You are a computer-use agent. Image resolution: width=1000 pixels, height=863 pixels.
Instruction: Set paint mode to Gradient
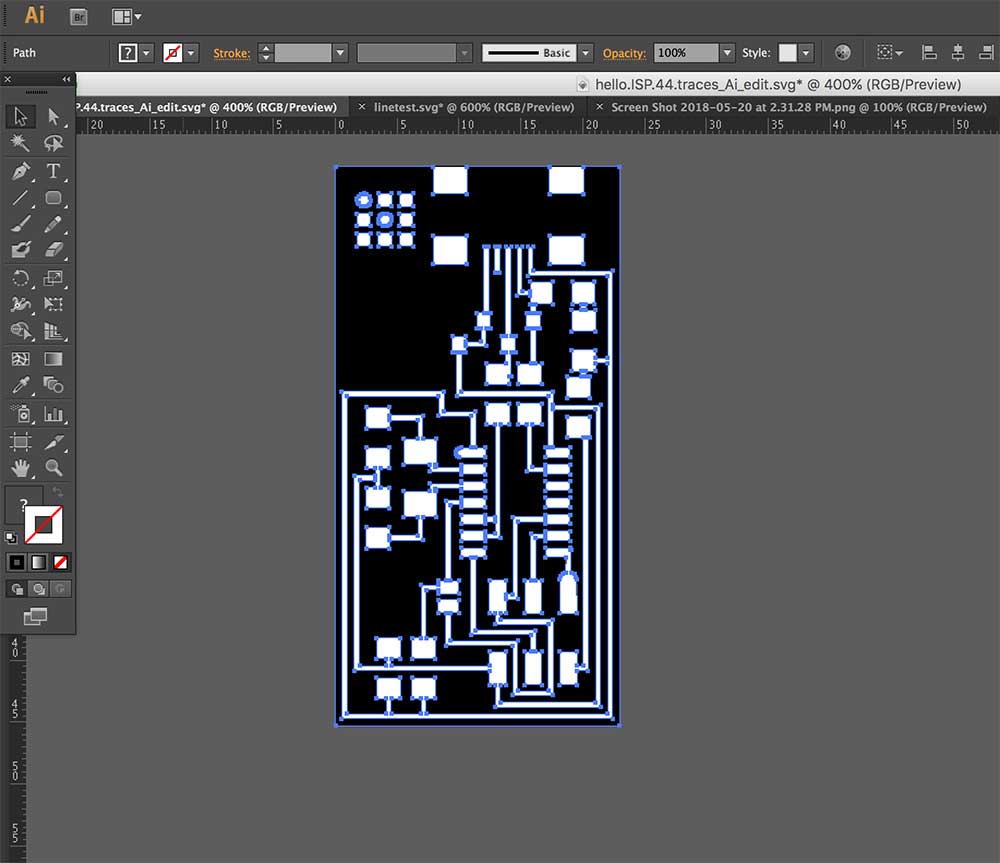click(38, 563)
